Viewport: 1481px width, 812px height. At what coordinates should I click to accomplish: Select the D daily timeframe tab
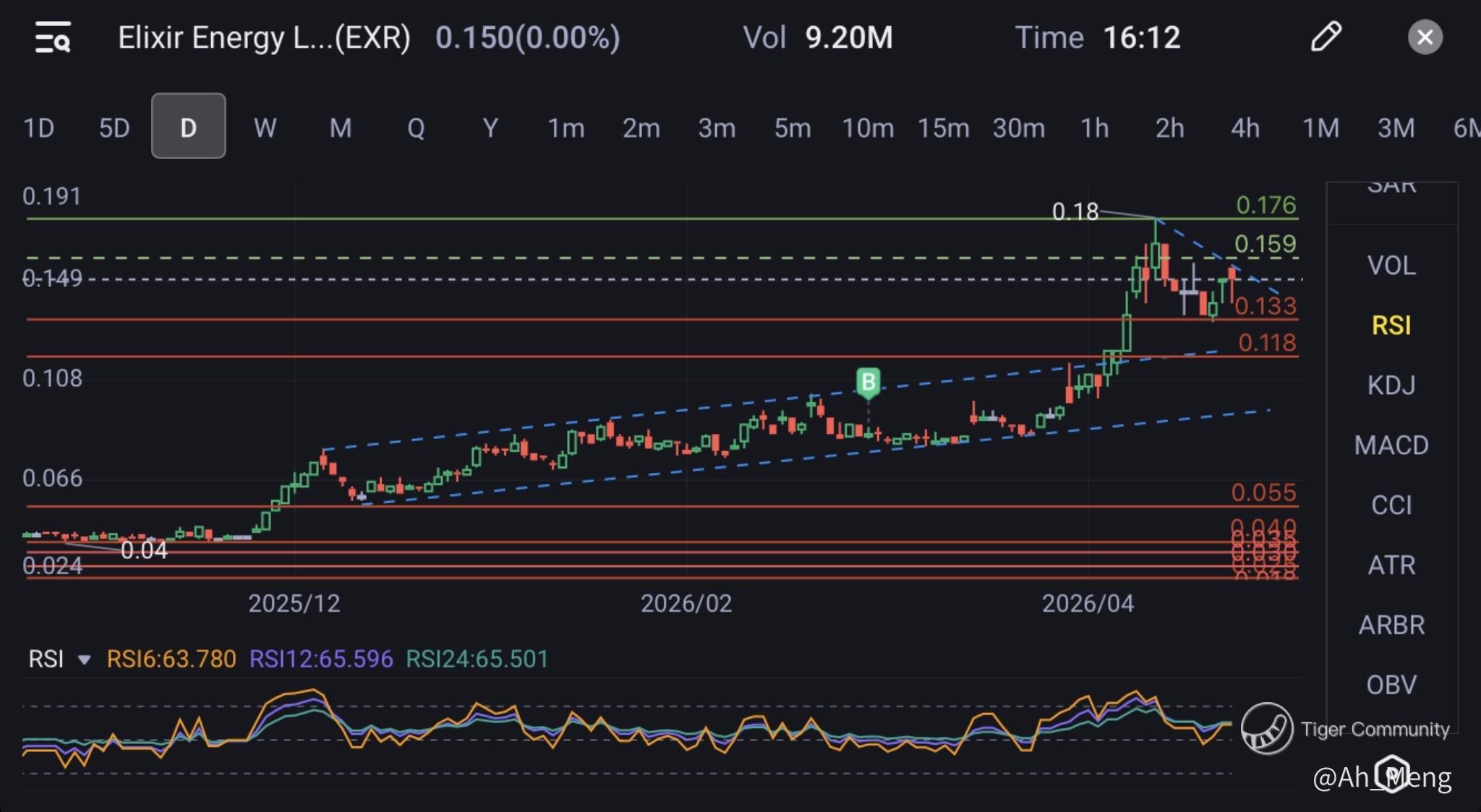[188, 127]
